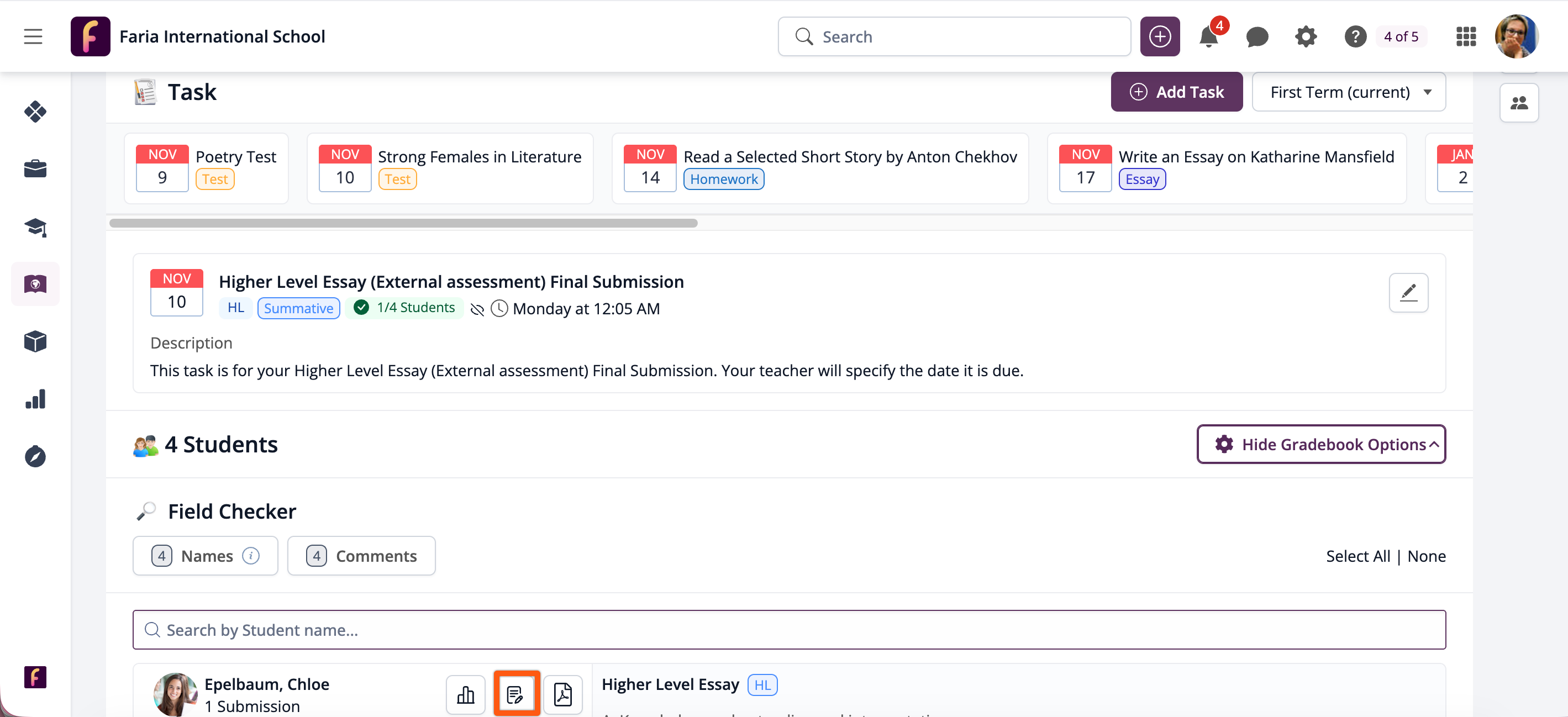Open the settings gear in header
Viewport: 1568px width, 717px height.
coord(1306,37)
